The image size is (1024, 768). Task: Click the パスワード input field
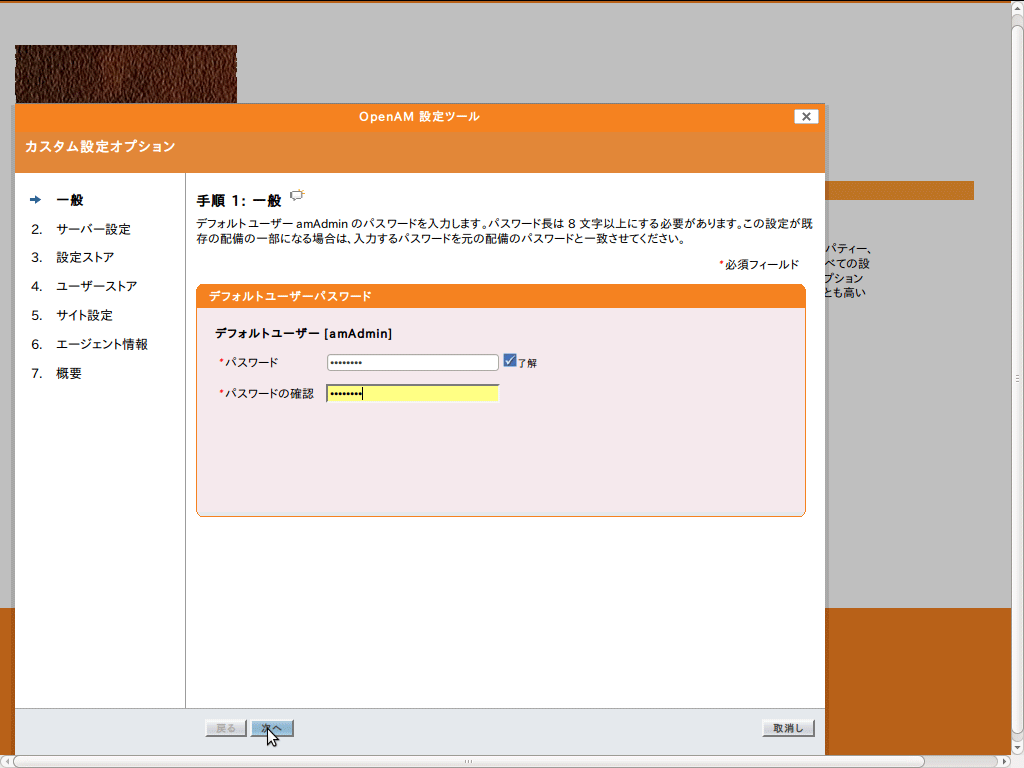coord(413,362)
